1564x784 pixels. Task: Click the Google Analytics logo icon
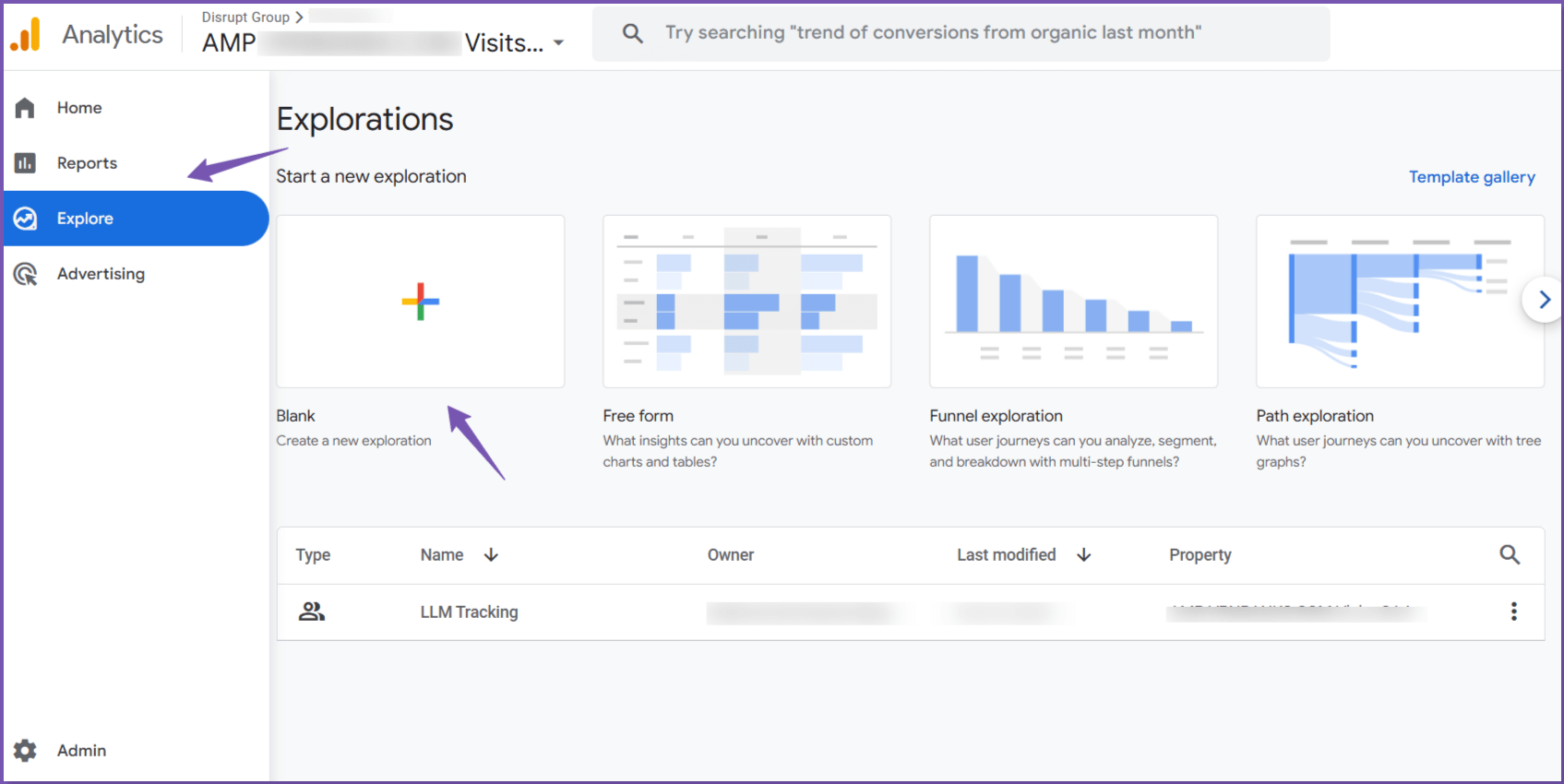coord(26,35)
